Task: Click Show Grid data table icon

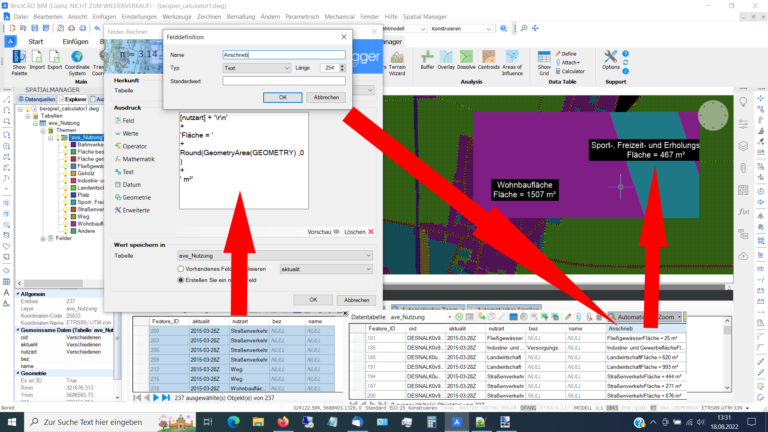Action: [x=546, y=62]
